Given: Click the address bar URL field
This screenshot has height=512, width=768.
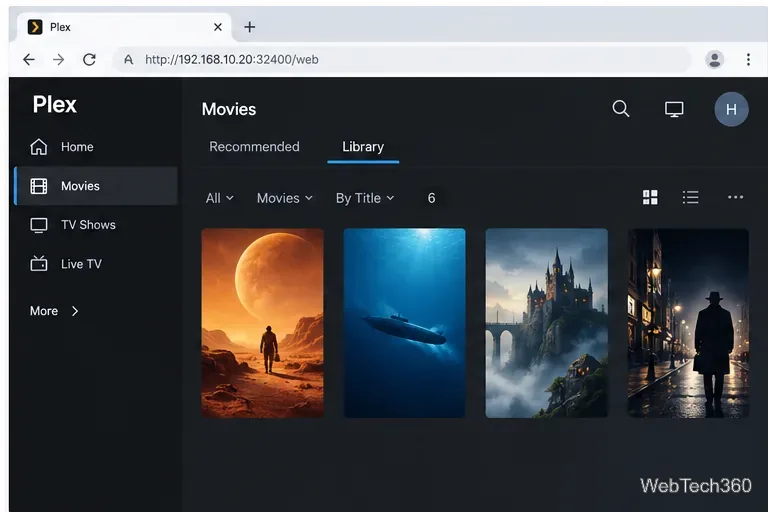Looking at the screenshot, I should (x=402, y=59).
